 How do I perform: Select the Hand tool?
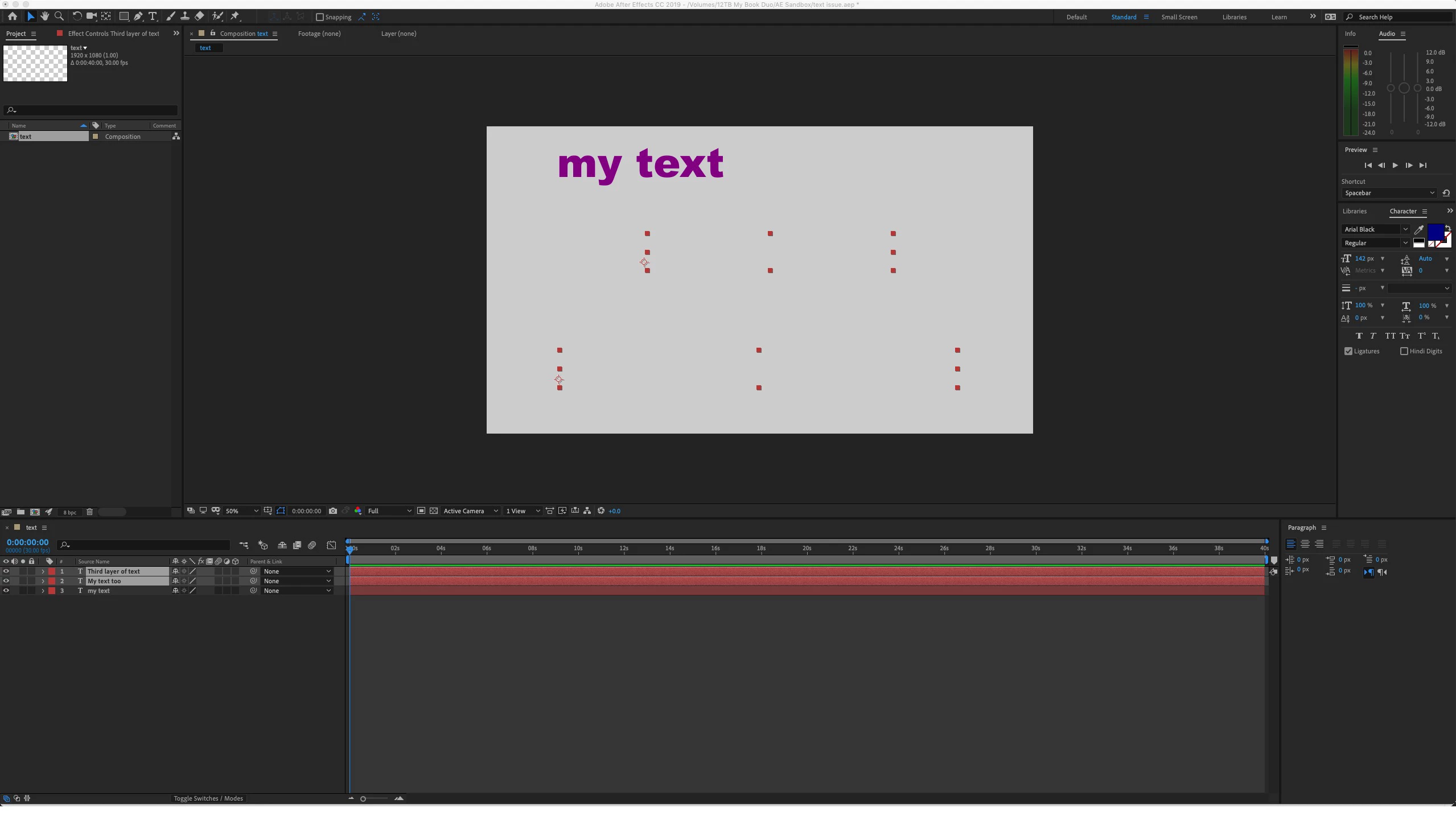click(44, 17)
